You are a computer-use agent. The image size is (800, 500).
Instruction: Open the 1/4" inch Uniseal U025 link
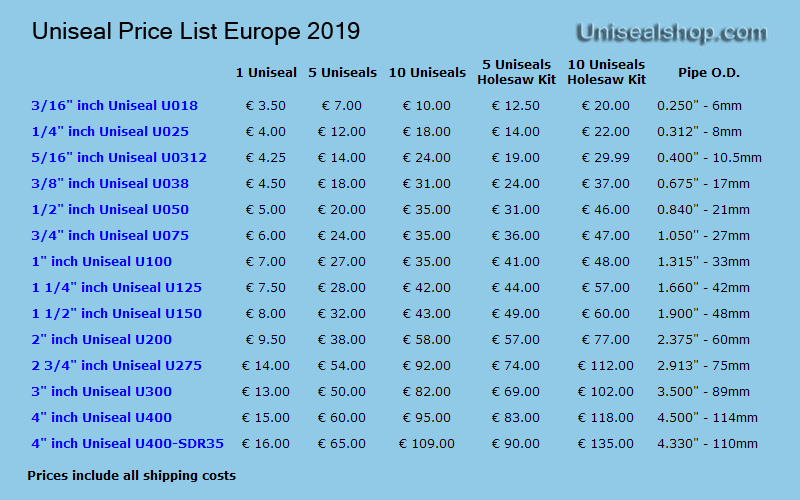(110, 132)
